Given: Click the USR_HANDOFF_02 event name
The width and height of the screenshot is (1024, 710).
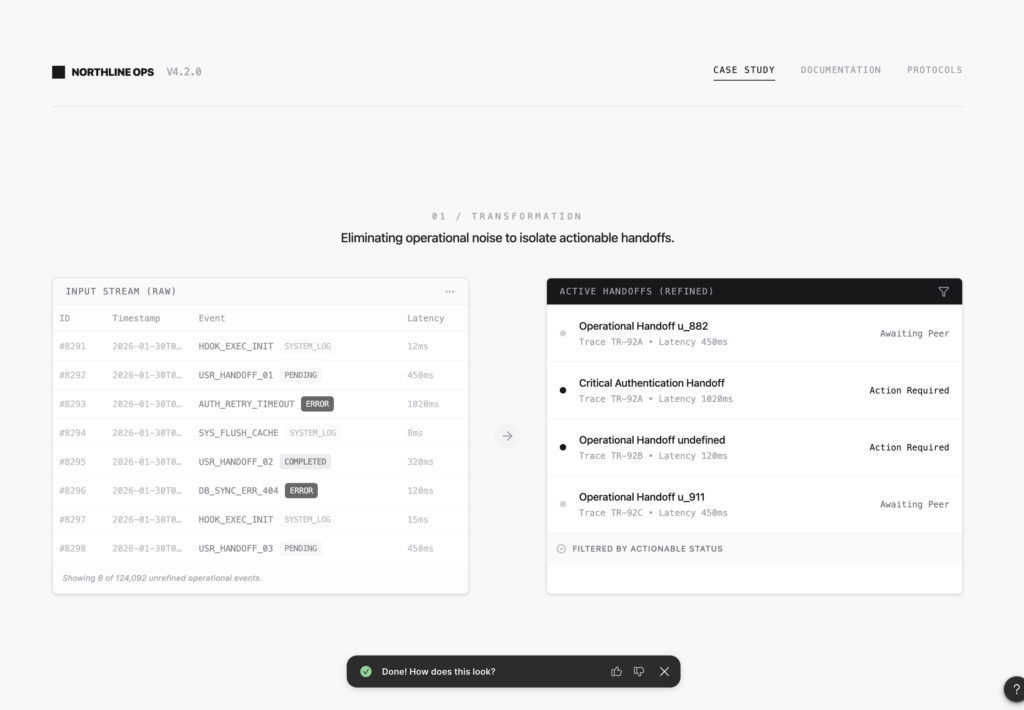Looking at the screenshot, I should click(236, 462).
